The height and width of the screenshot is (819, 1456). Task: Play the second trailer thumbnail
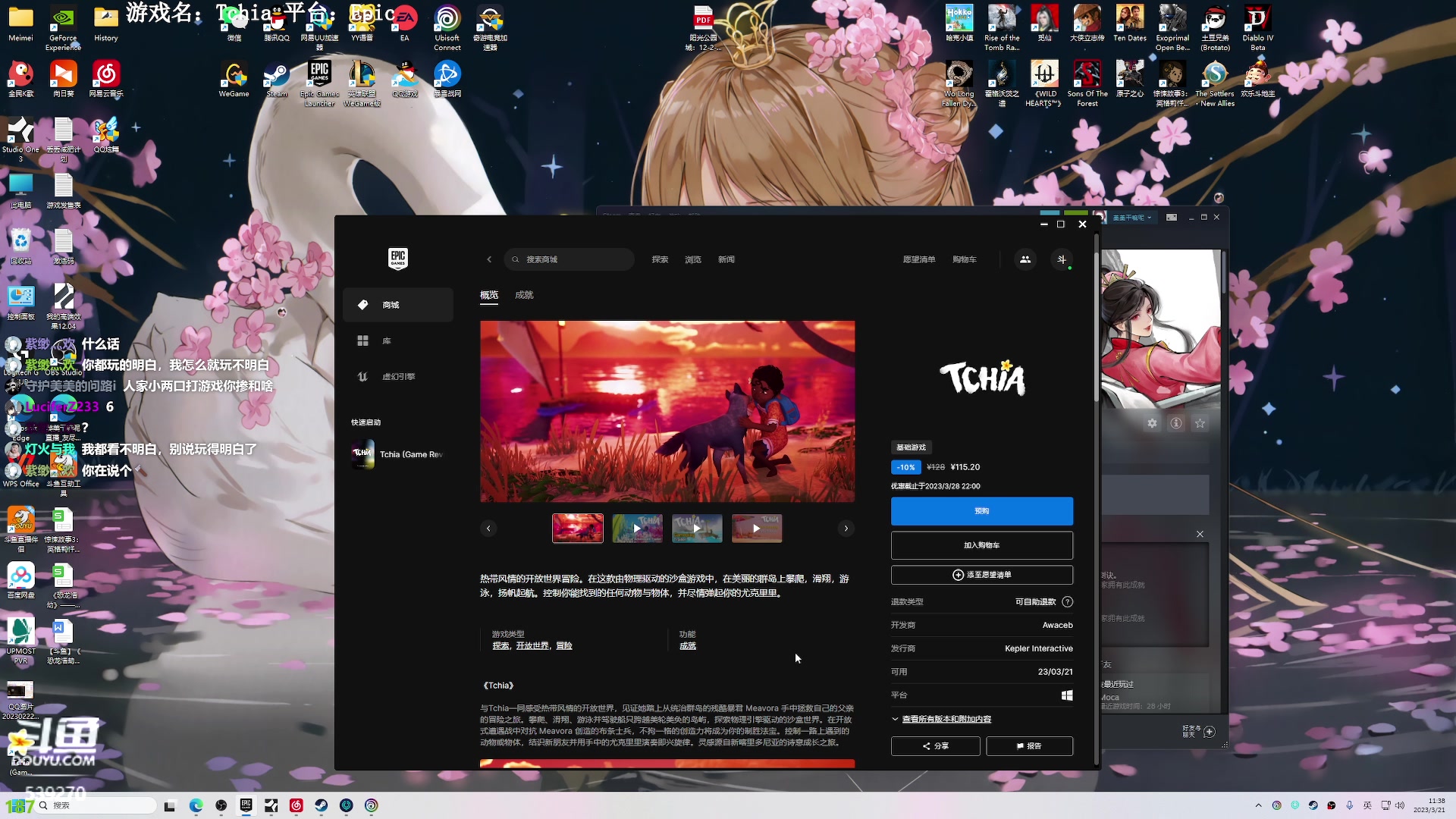[637, 529]
